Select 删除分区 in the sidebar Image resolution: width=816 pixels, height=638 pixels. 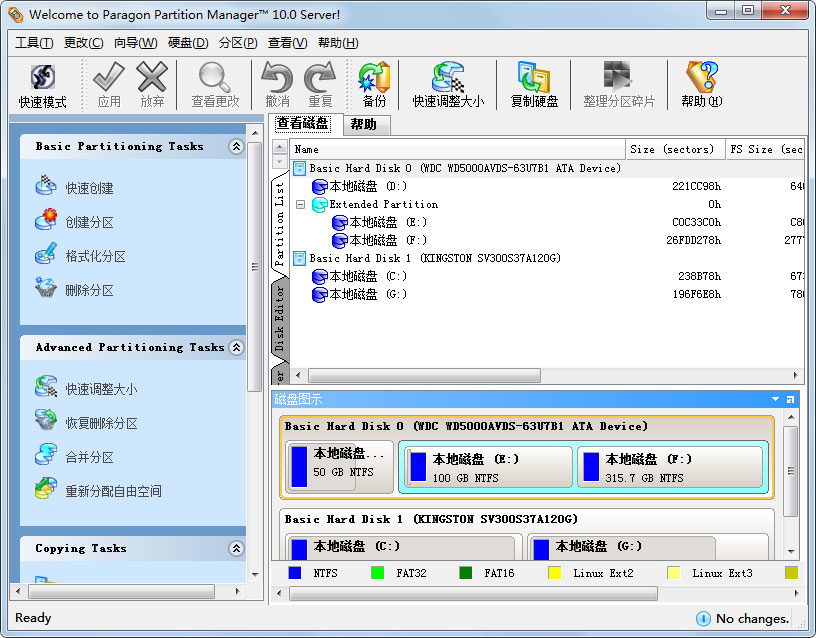(89, 291)
